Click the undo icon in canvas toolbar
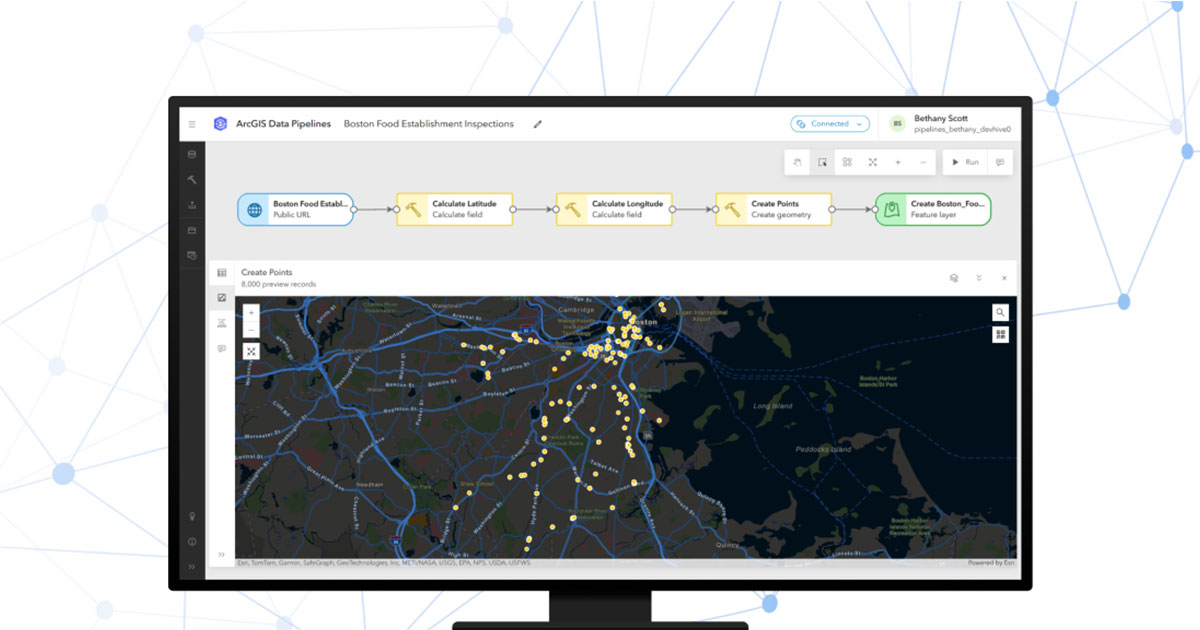The width and height of the screenshot is (1200, 630). pyautogui.click(x=797, y=162)
